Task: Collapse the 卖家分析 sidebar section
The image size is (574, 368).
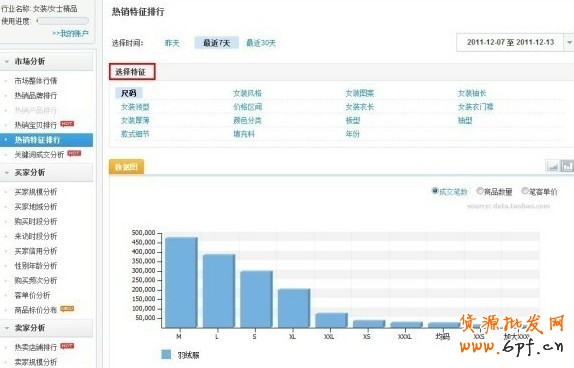Action: point(7,328)
